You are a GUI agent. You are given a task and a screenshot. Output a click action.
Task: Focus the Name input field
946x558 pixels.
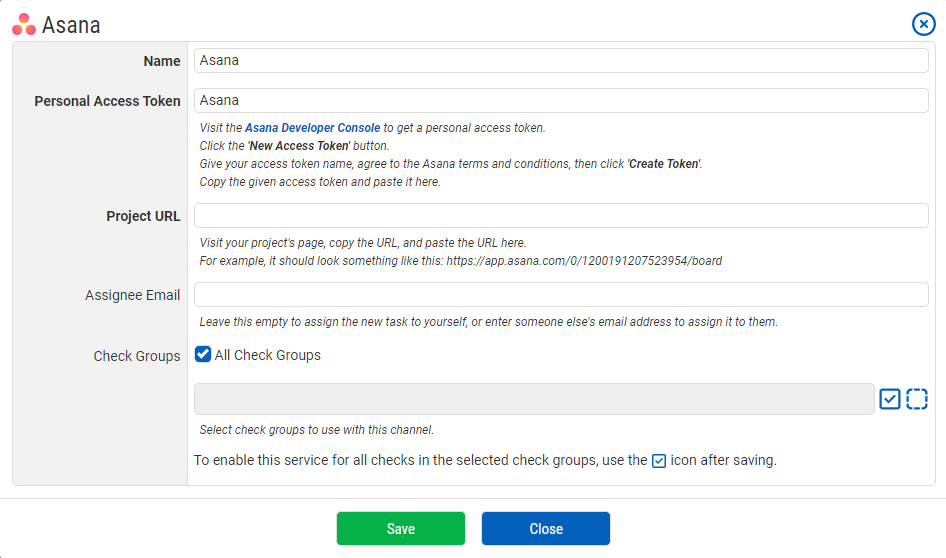click(561, 61)
